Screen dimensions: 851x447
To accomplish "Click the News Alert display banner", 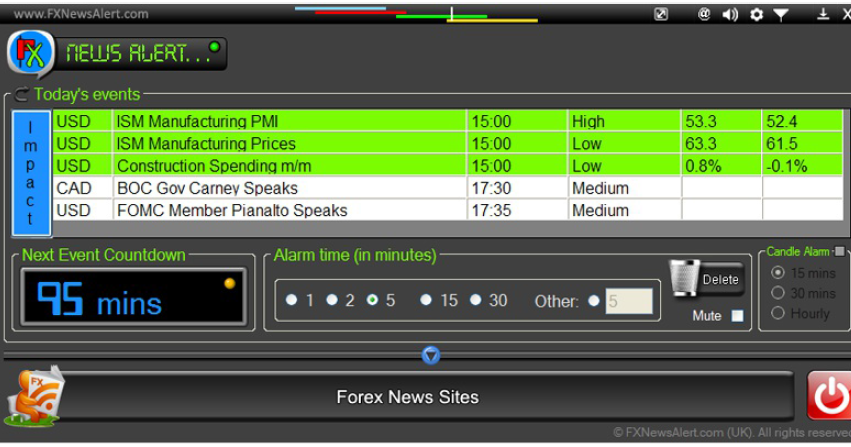I will tap(140, 54).
